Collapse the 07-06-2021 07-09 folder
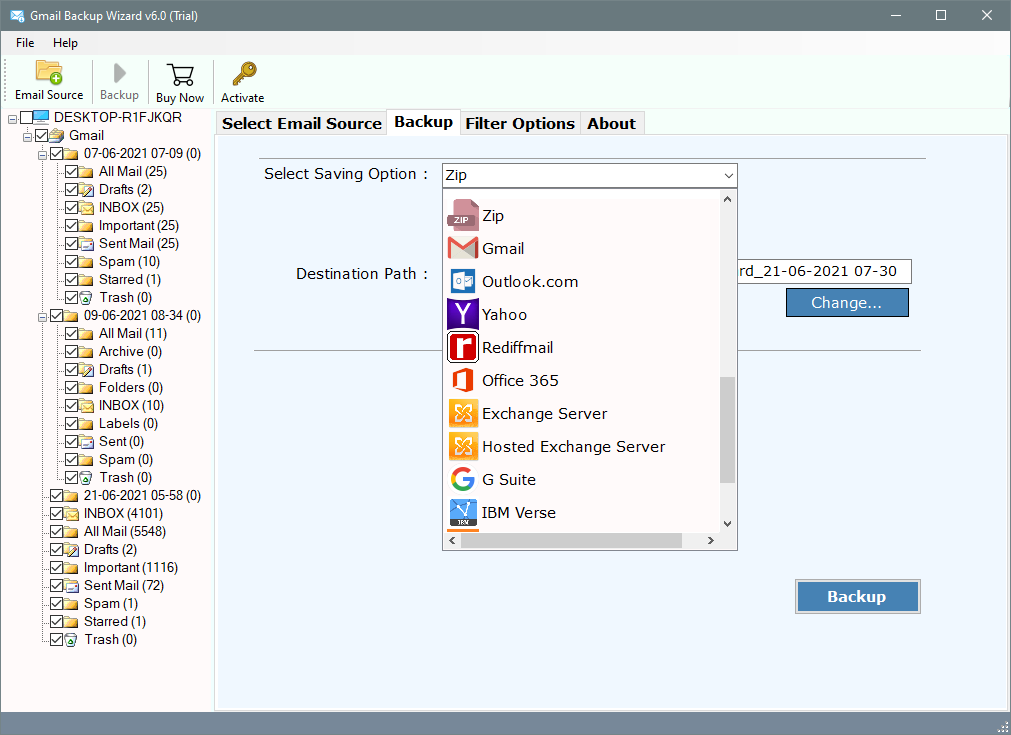This screenshot has width=1011, height=735. tap(43, 155)
